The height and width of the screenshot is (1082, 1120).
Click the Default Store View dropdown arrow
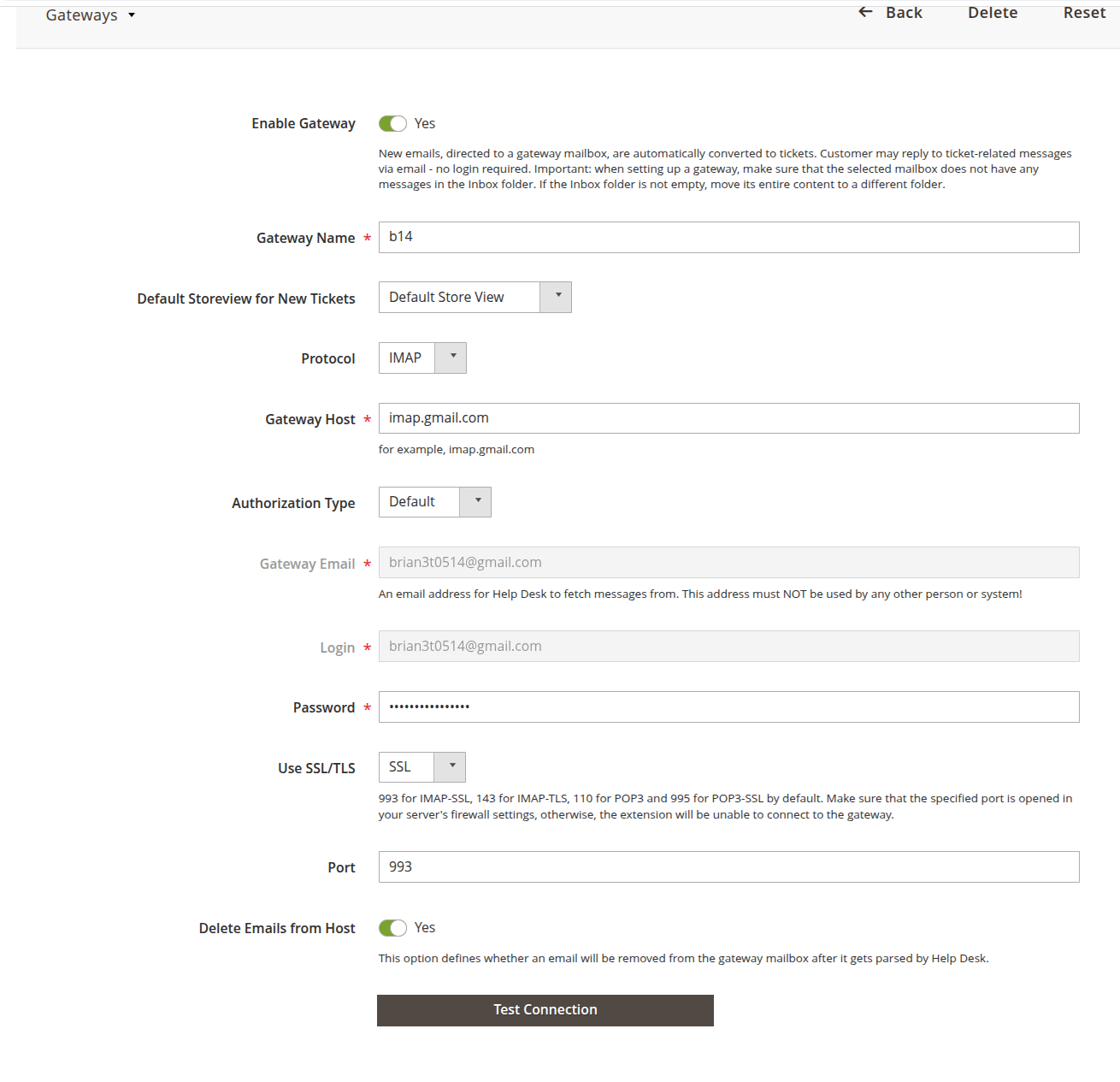557,298
